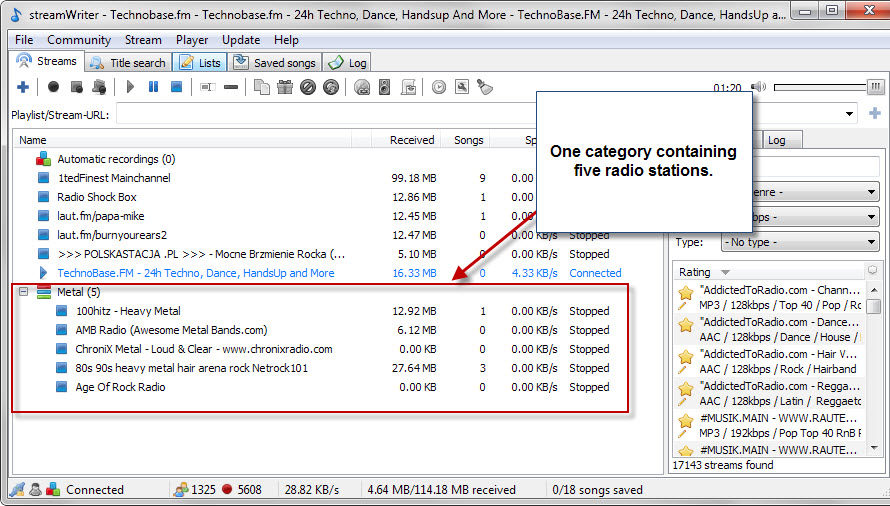890x506 pixels.
Task: Select the 1tedFinest Mainchannel stream
Action: pos(114,178)
